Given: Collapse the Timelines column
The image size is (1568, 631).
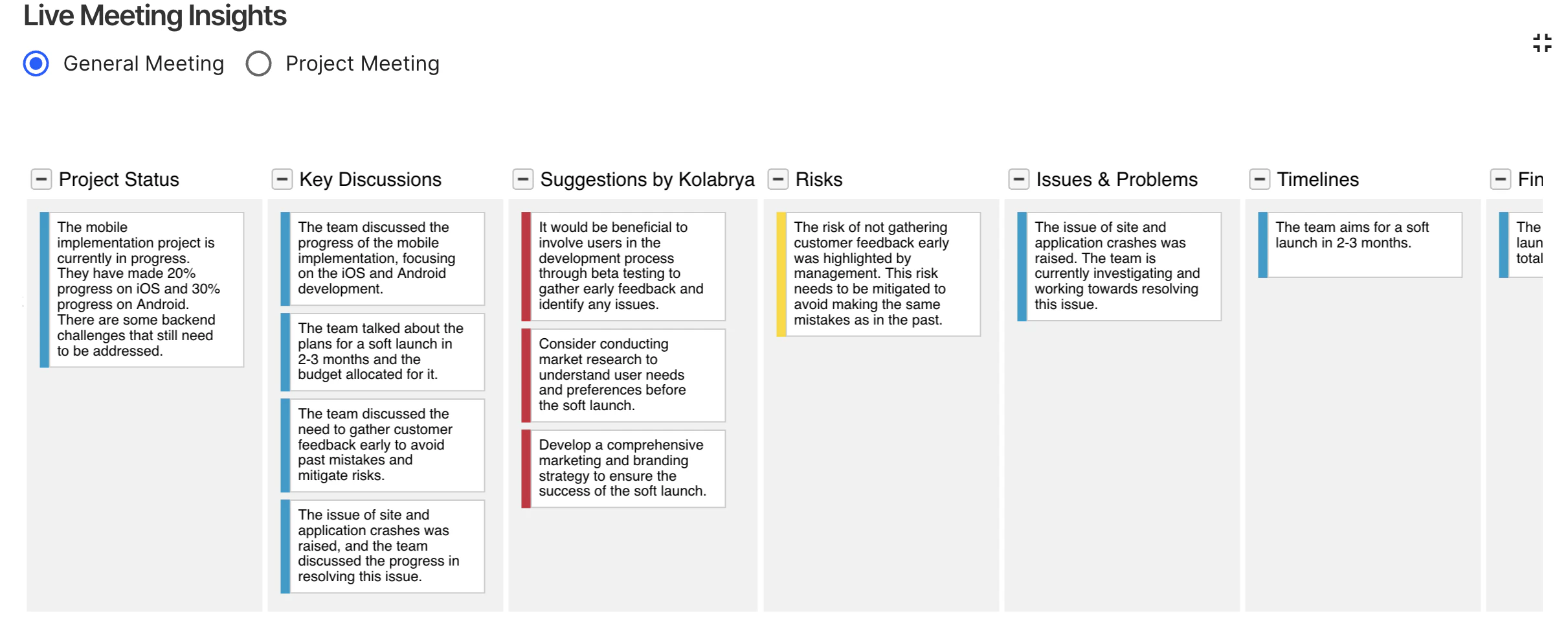Looking at the screenshot, I should [1260, 179].
